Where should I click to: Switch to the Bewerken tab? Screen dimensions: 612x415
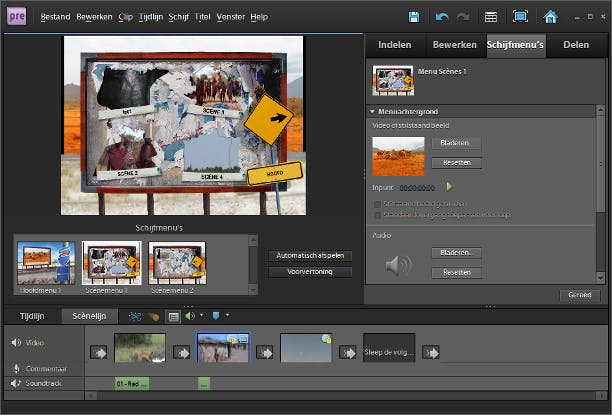click(x=454, y=45)
